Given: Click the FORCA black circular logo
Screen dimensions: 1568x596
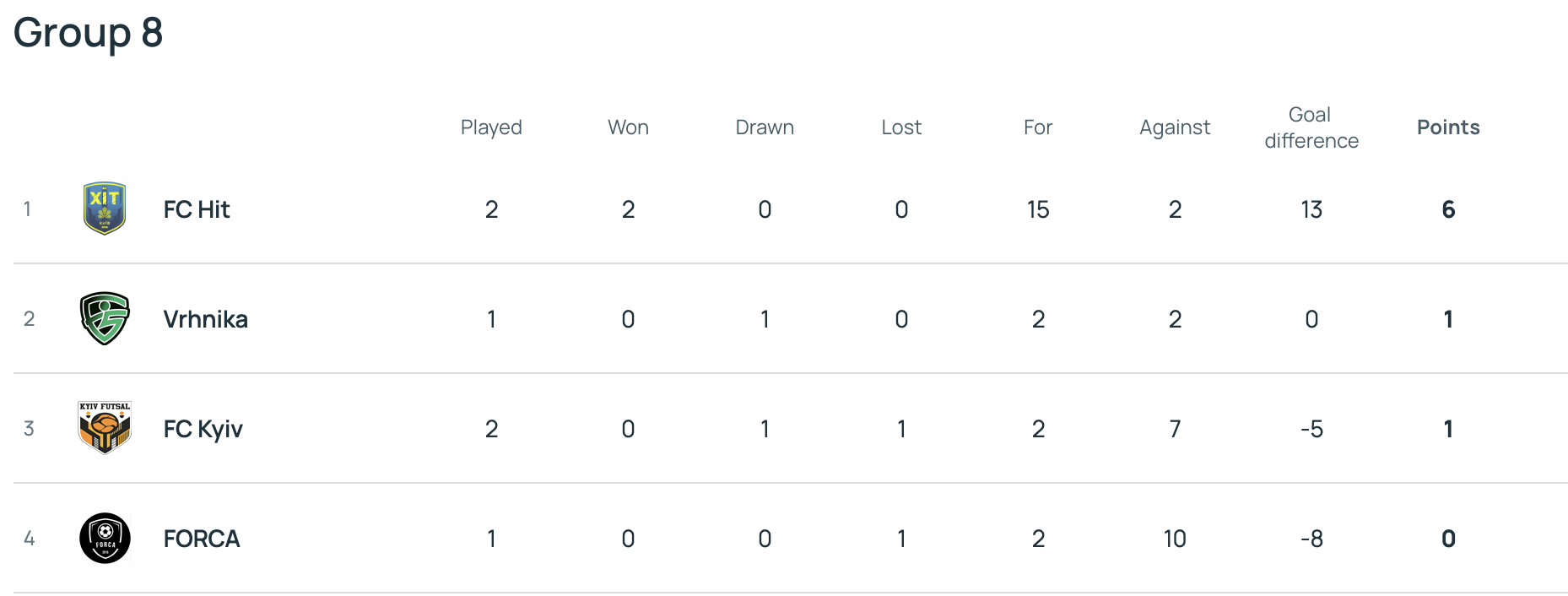Looking at the screenshot, I should coord(105,538).
